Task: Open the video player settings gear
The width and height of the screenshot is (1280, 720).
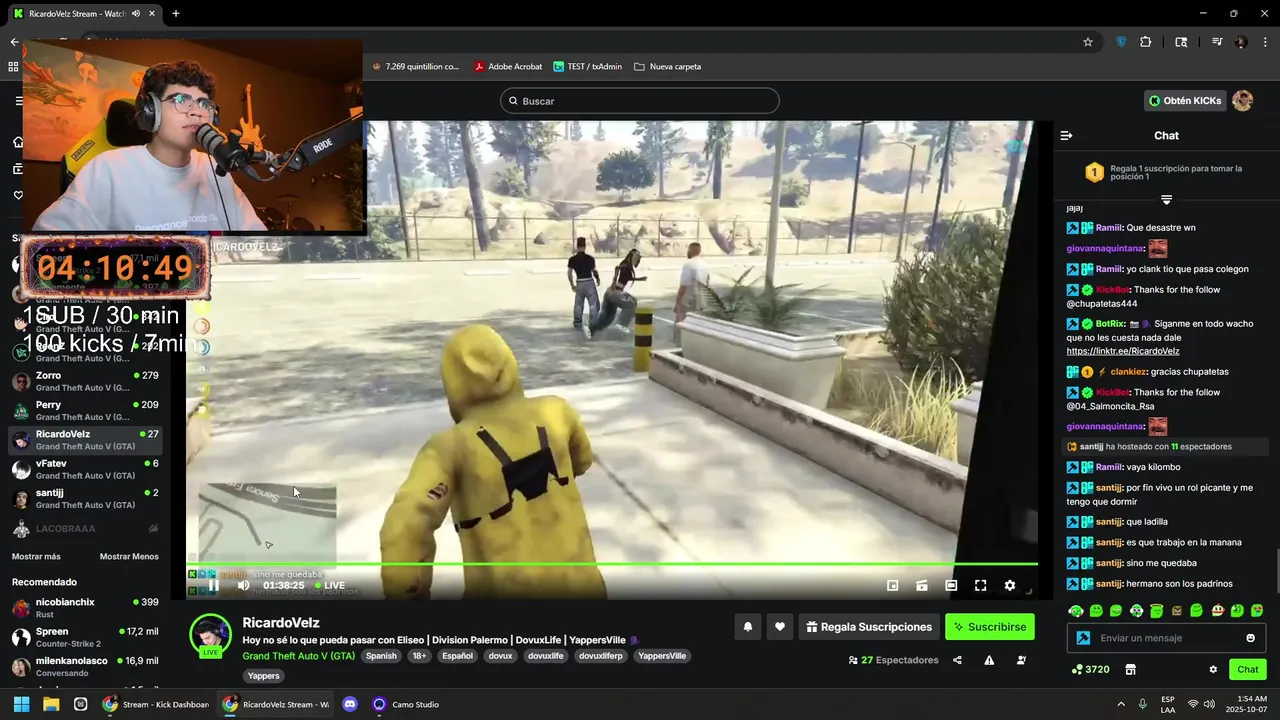Action: 1010,586
